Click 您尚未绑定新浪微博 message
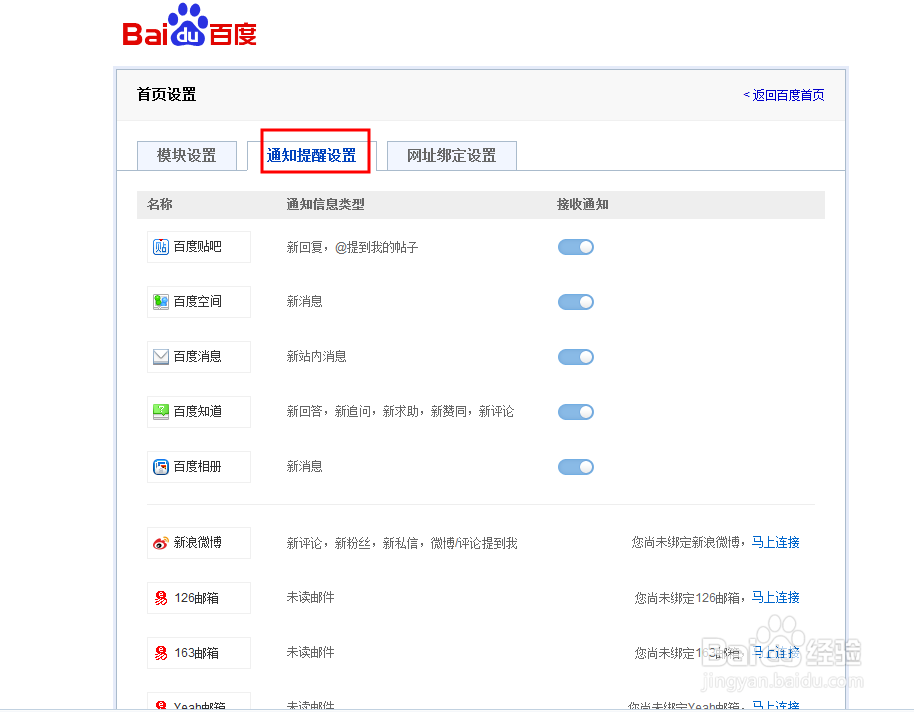914x712 pixels. coord(686,542)
